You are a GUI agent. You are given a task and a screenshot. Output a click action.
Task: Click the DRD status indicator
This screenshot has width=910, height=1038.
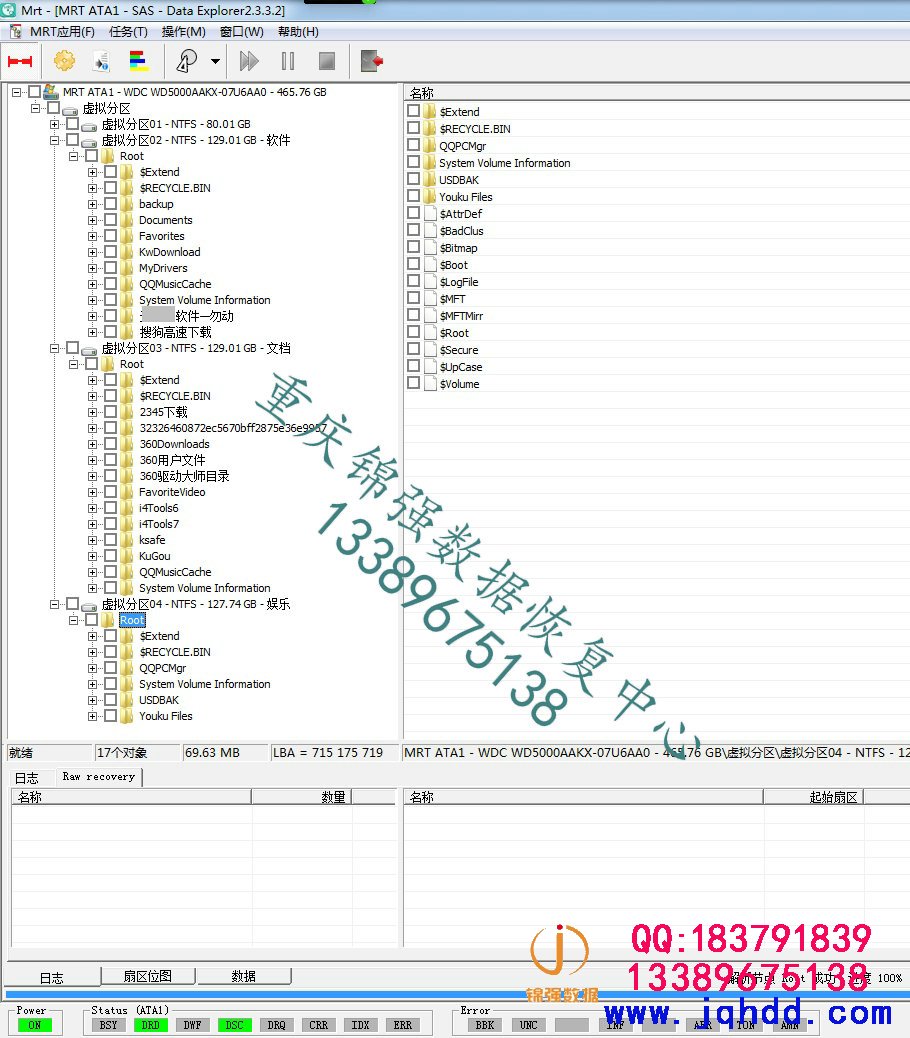coord(150,1025)
